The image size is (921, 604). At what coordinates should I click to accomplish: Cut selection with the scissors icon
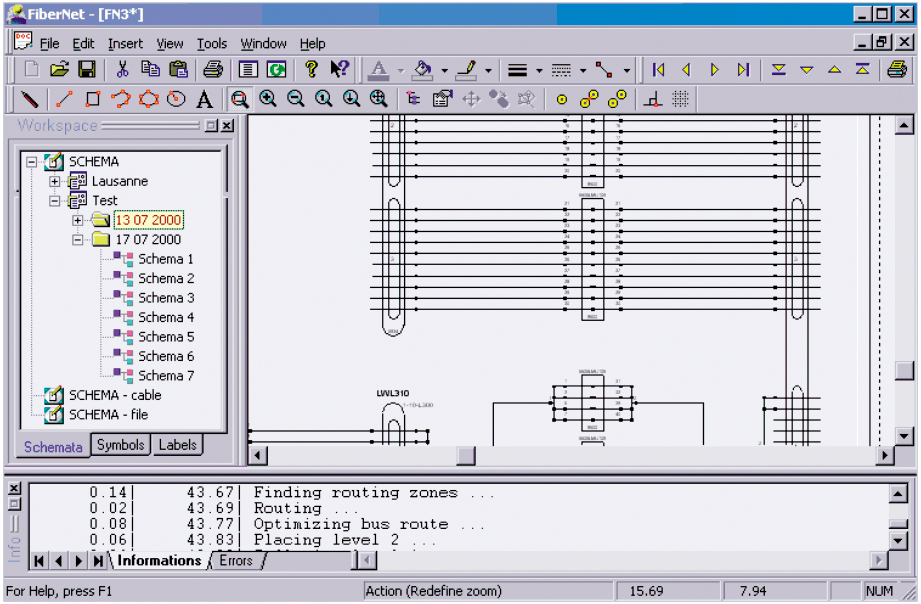click(x=122, y=69)
